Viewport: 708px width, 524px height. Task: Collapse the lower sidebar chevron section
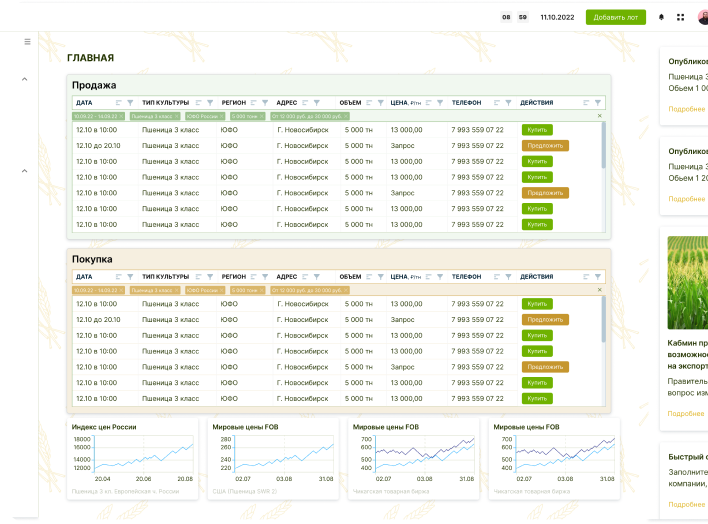[x=24, y=171]
